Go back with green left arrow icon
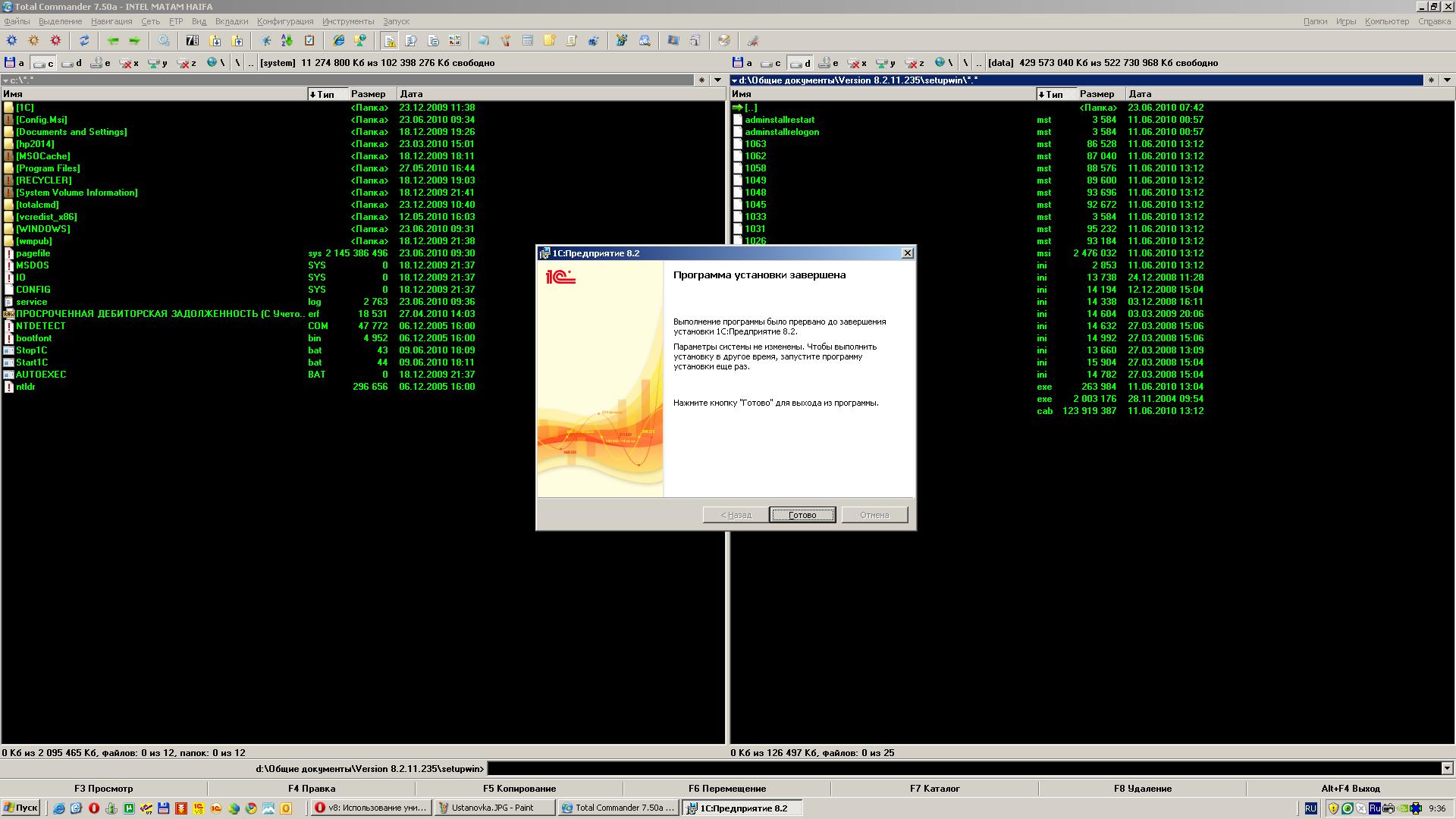Image resolution: width=1456 pixels, height=819 pixels. coord(113,41)
